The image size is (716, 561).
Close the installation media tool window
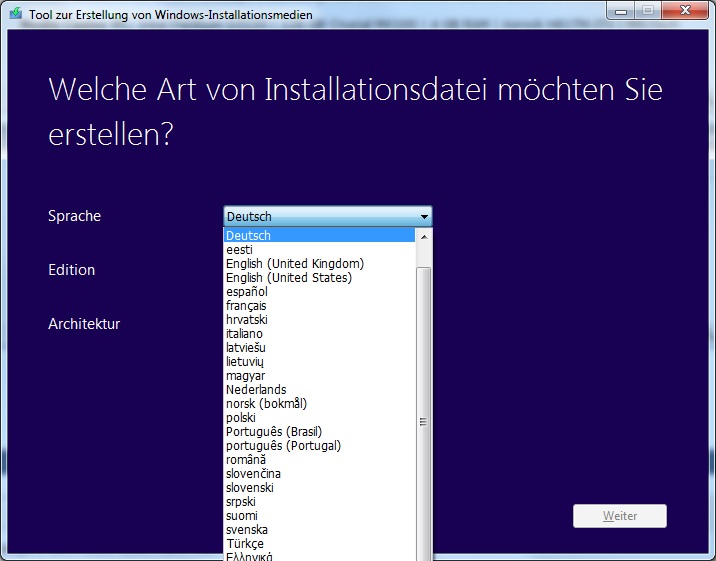[x=685, y=10]
